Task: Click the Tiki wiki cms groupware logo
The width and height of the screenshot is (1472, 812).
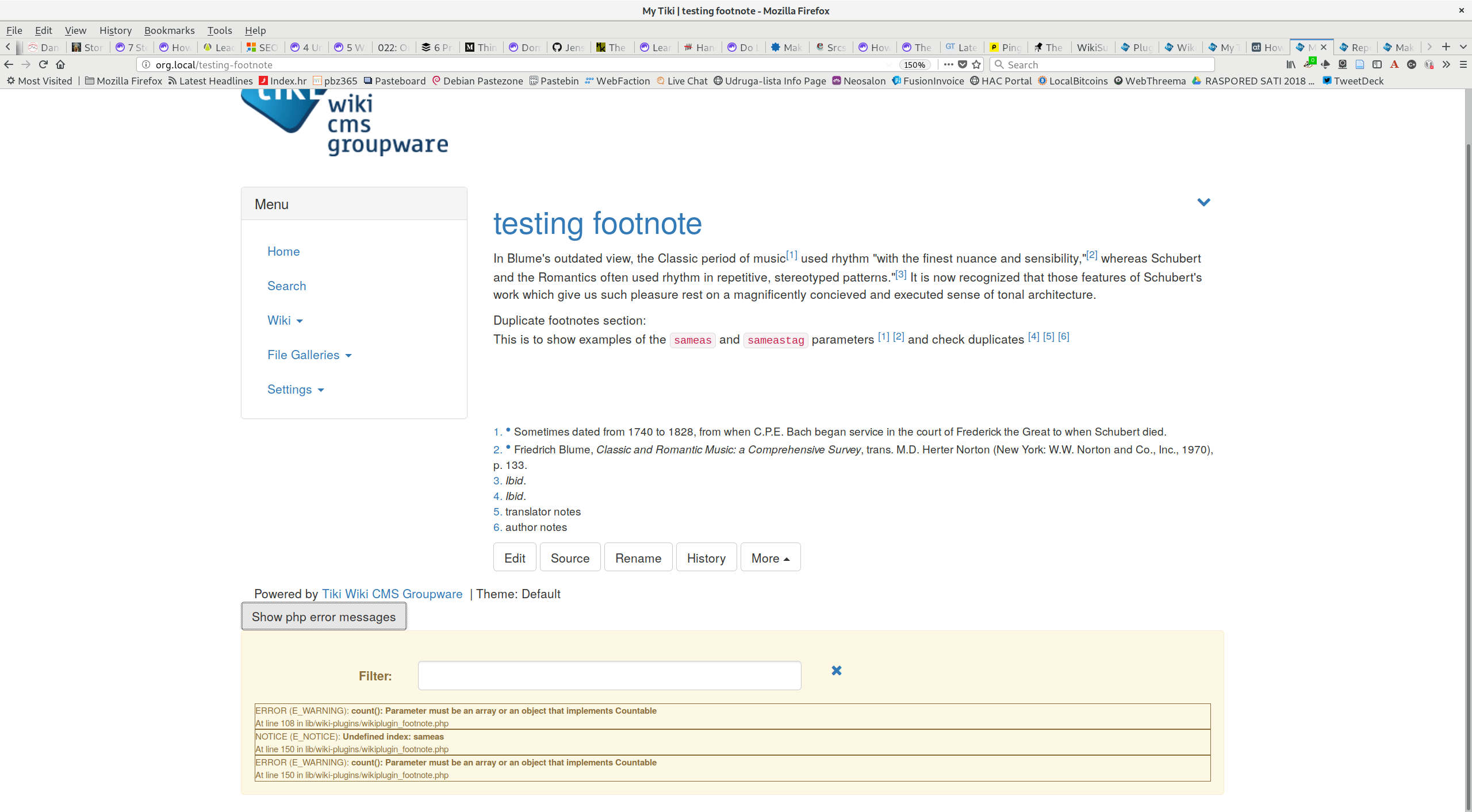Action: coord(344,122)
